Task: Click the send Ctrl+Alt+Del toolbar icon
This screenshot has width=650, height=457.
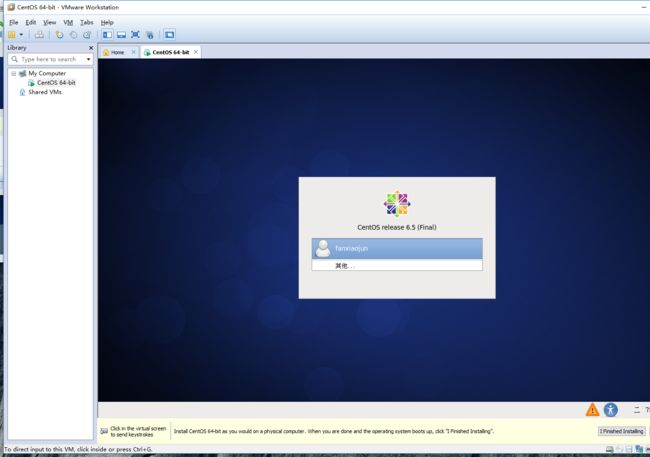Action: pyautogui.click(x=39, y=34)
